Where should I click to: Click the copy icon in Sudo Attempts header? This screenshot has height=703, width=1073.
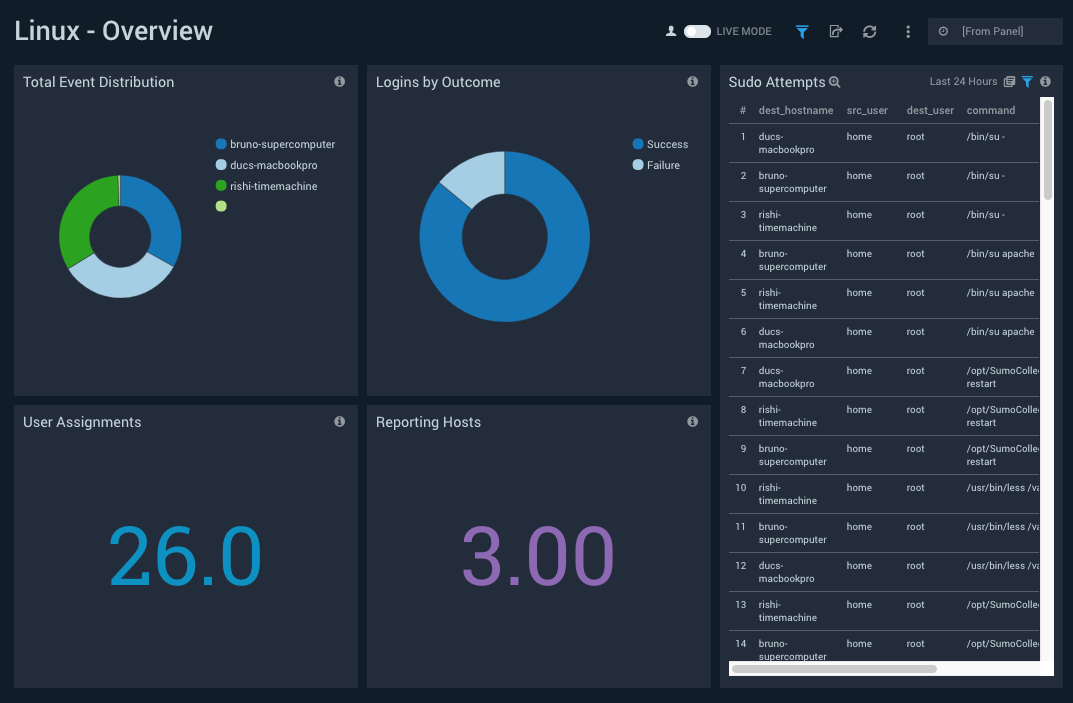pyautogui.click(x=1011, y=81)
